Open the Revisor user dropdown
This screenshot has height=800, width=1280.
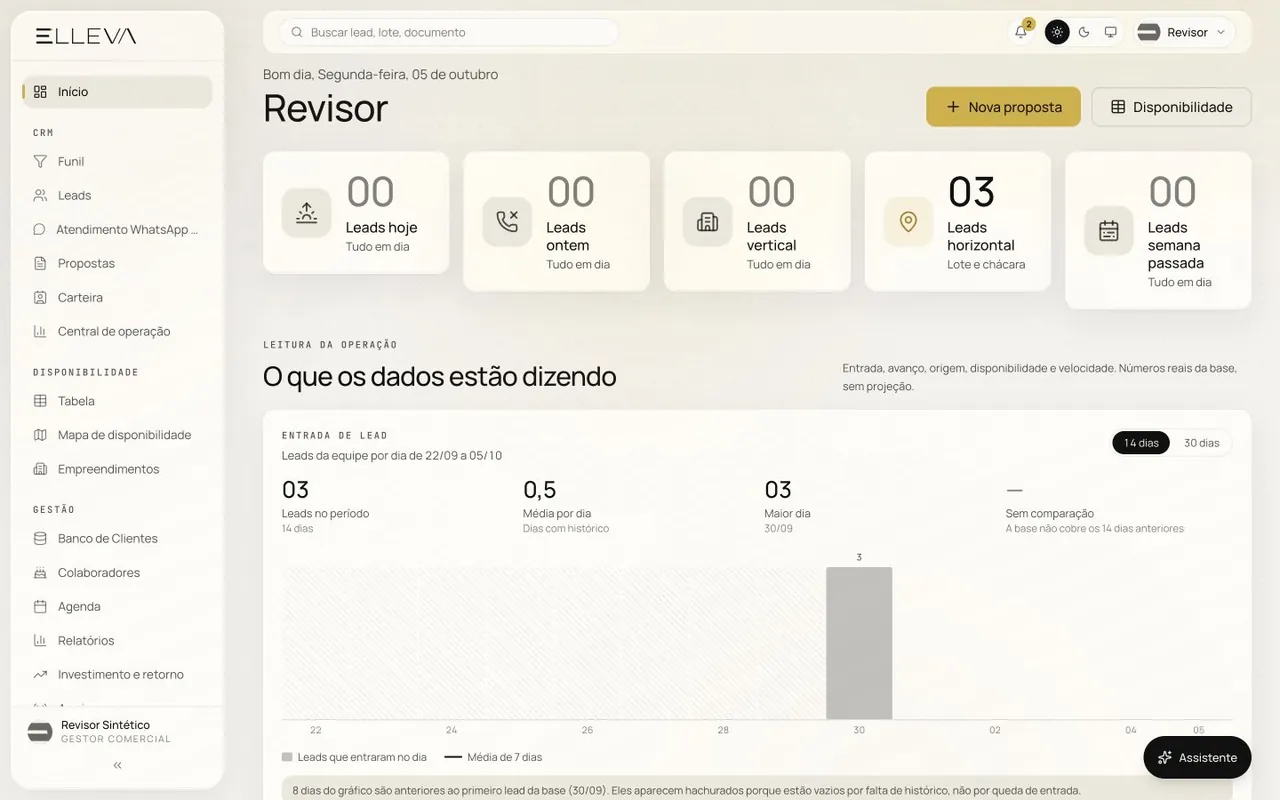pos(1184,32)
